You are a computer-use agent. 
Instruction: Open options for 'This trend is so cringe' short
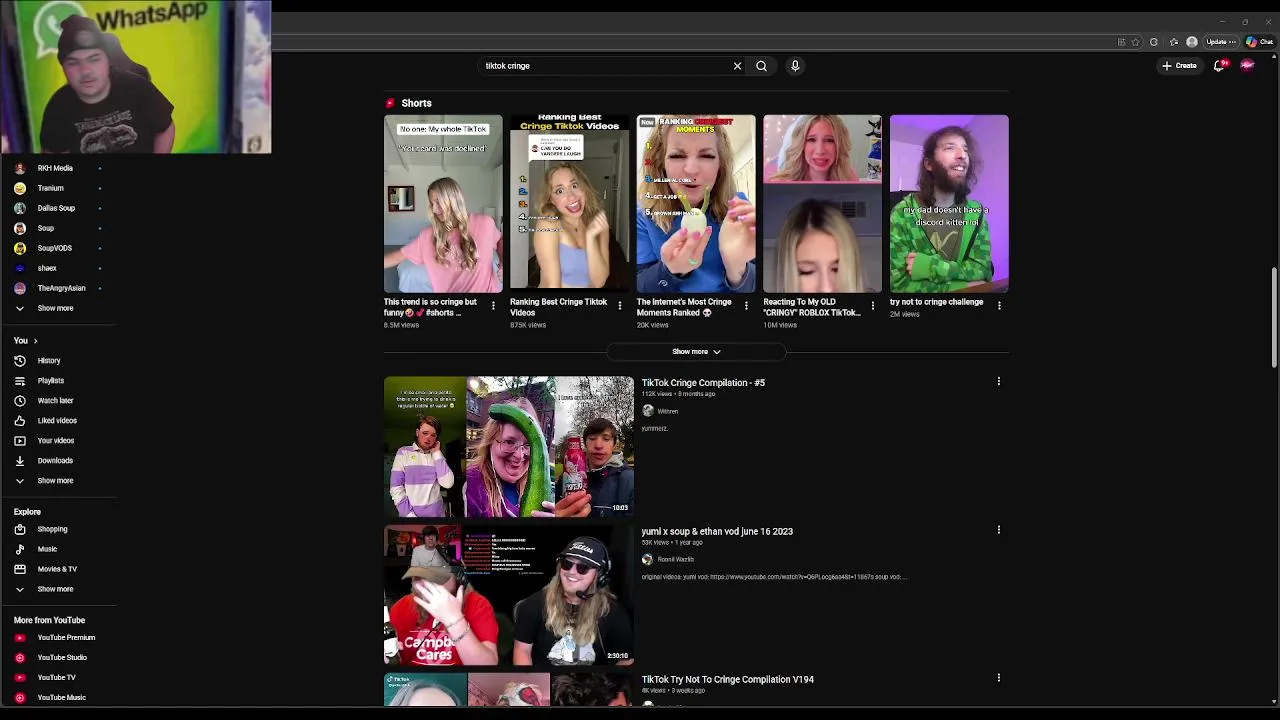(493, 306)
